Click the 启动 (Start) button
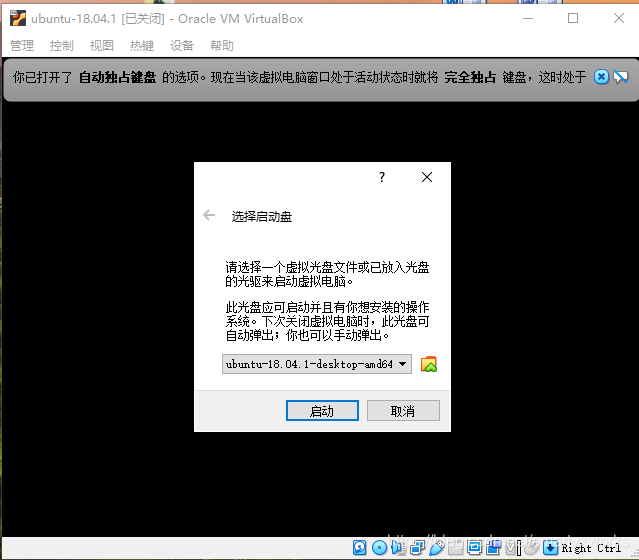 (x=322, y=410)
